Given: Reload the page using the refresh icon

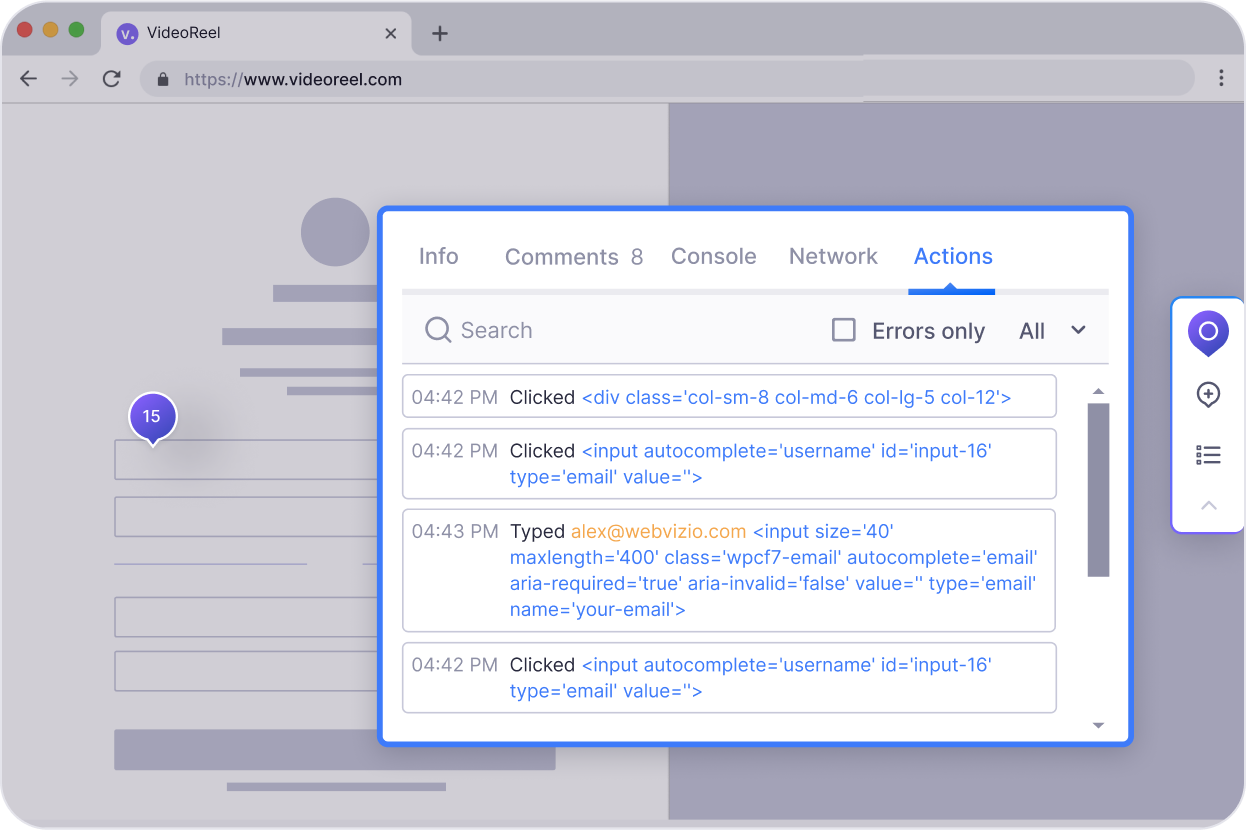Looking at the screenshot, I should tap(111, 78).
